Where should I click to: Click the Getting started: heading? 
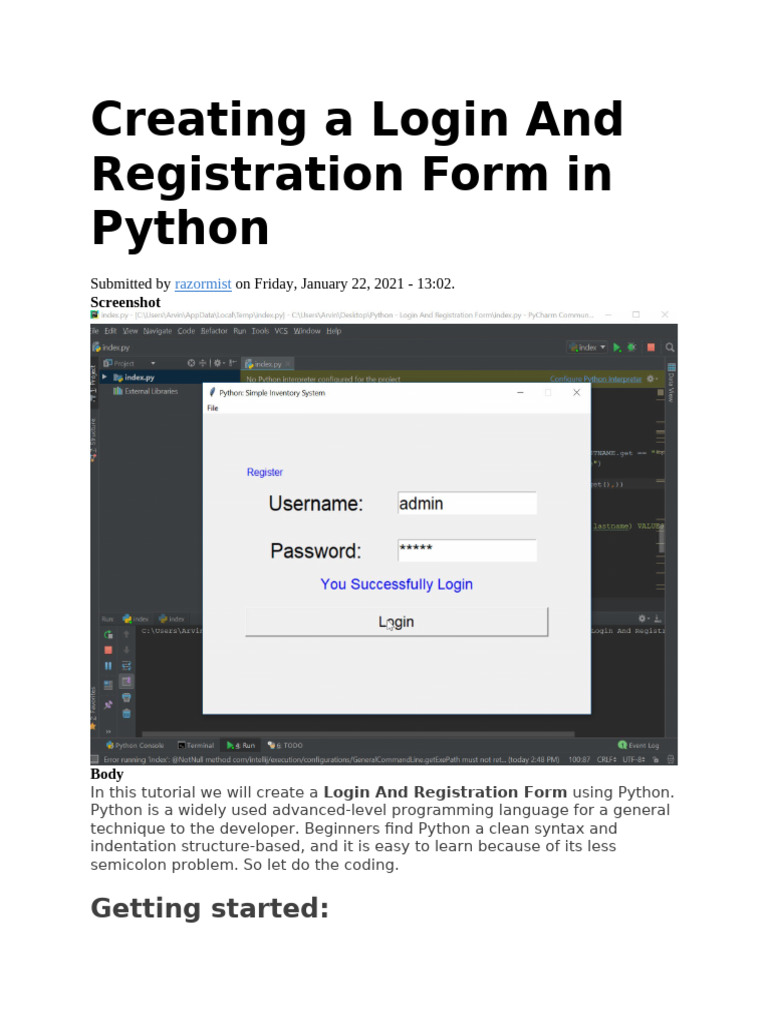[x=210, y=908]
